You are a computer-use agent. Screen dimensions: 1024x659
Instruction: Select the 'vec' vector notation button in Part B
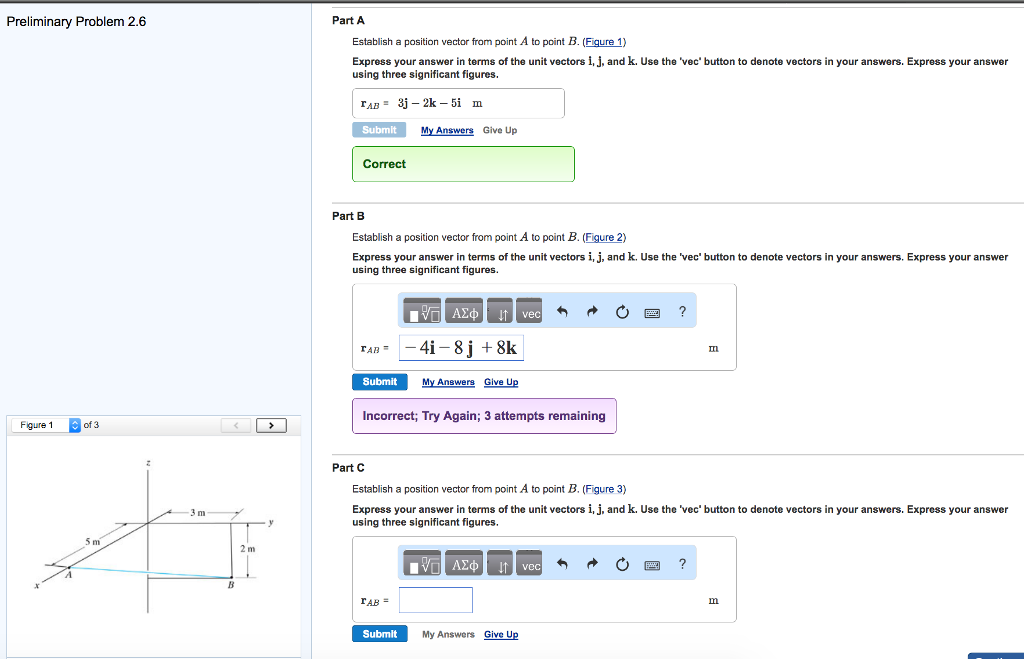pos(530,313)
